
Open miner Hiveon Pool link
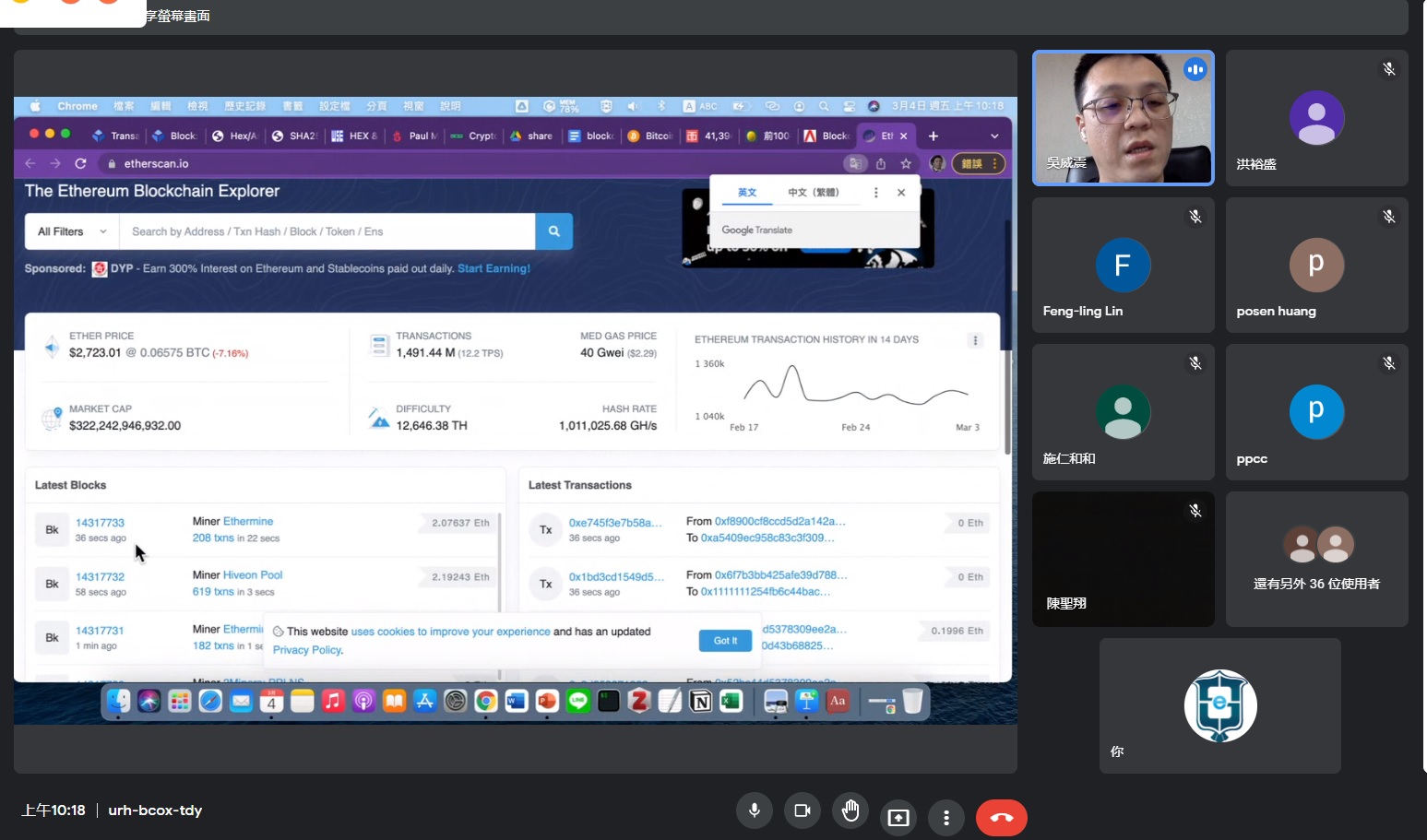pyautogui.click(x=253, y=575)
